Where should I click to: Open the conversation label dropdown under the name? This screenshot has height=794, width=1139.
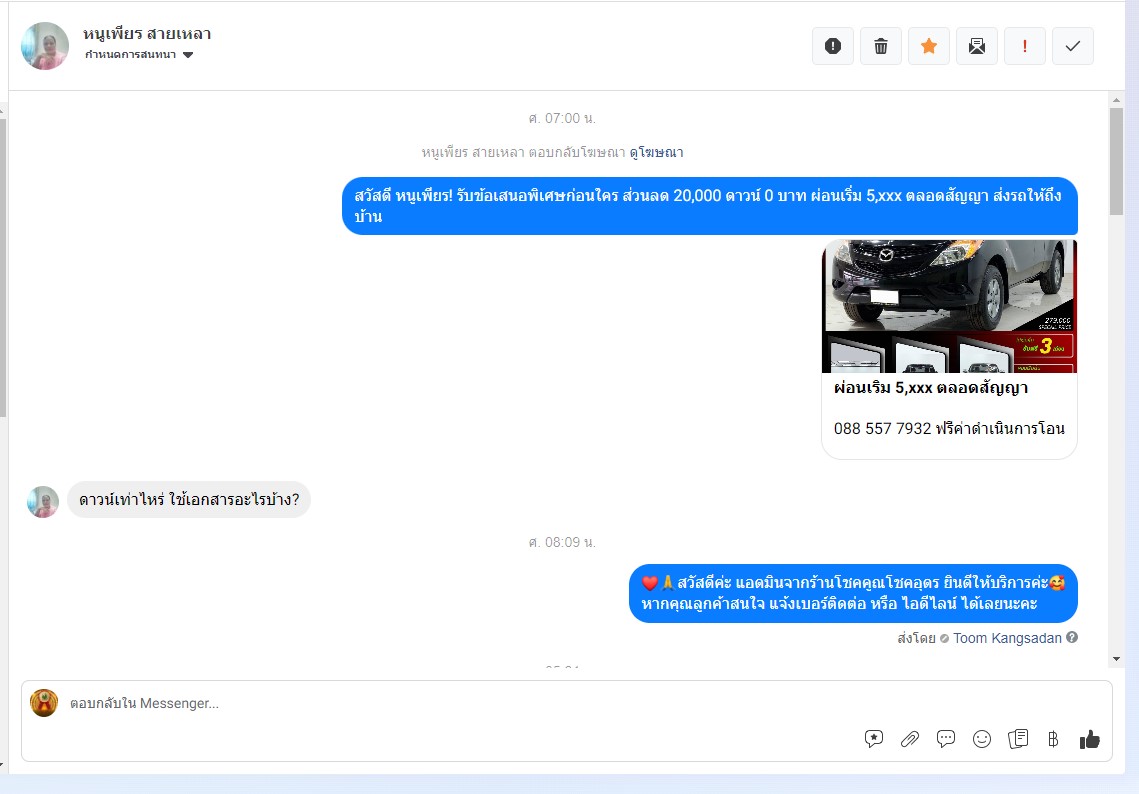coord(139,54)
